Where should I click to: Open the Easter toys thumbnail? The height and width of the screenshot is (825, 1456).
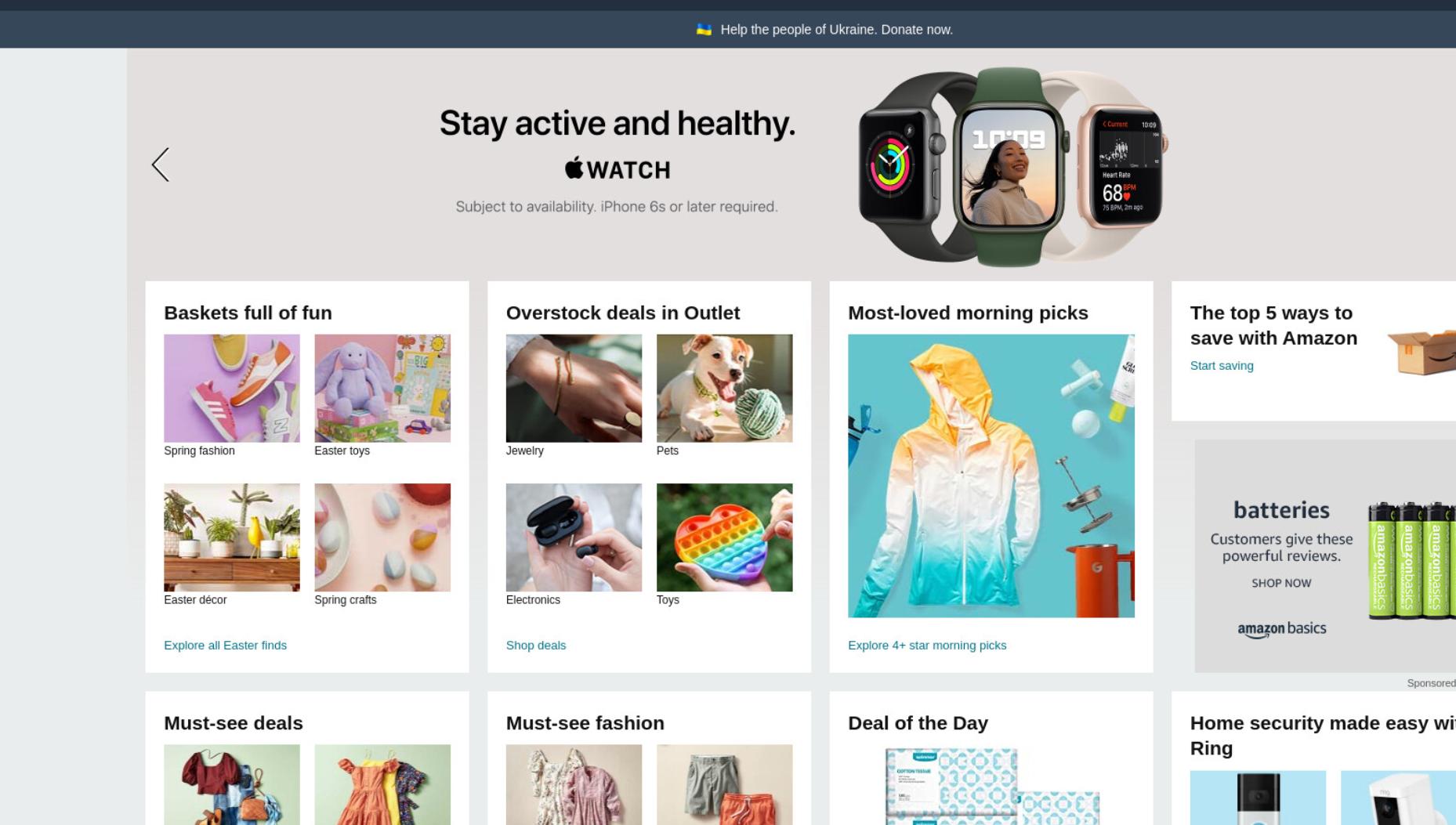(382, 388)
